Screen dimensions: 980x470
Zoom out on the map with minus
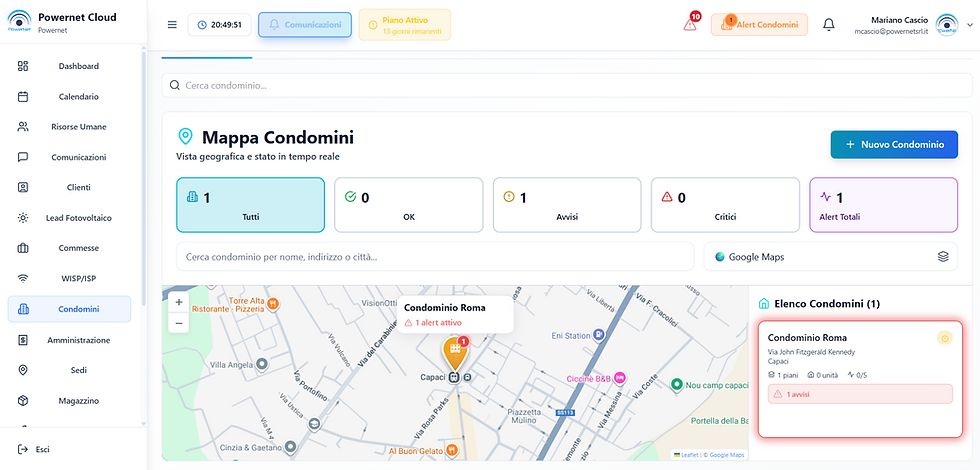click(x=179, y=323)
